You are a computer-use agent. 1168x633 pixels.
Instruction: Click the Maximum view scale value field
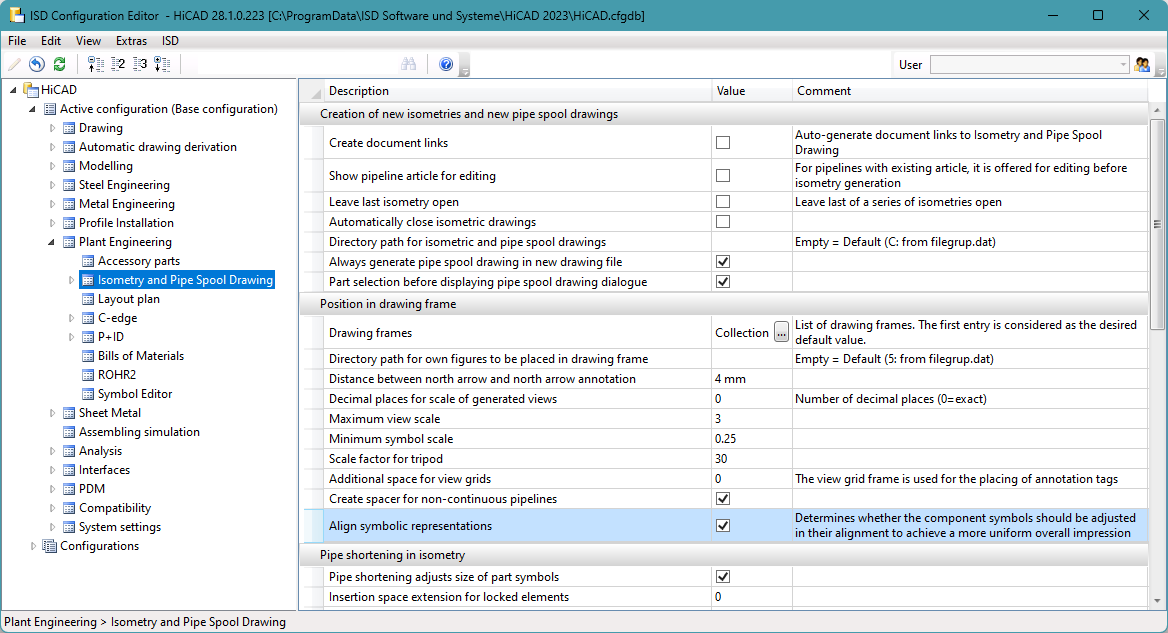click(x=751, y=419)
